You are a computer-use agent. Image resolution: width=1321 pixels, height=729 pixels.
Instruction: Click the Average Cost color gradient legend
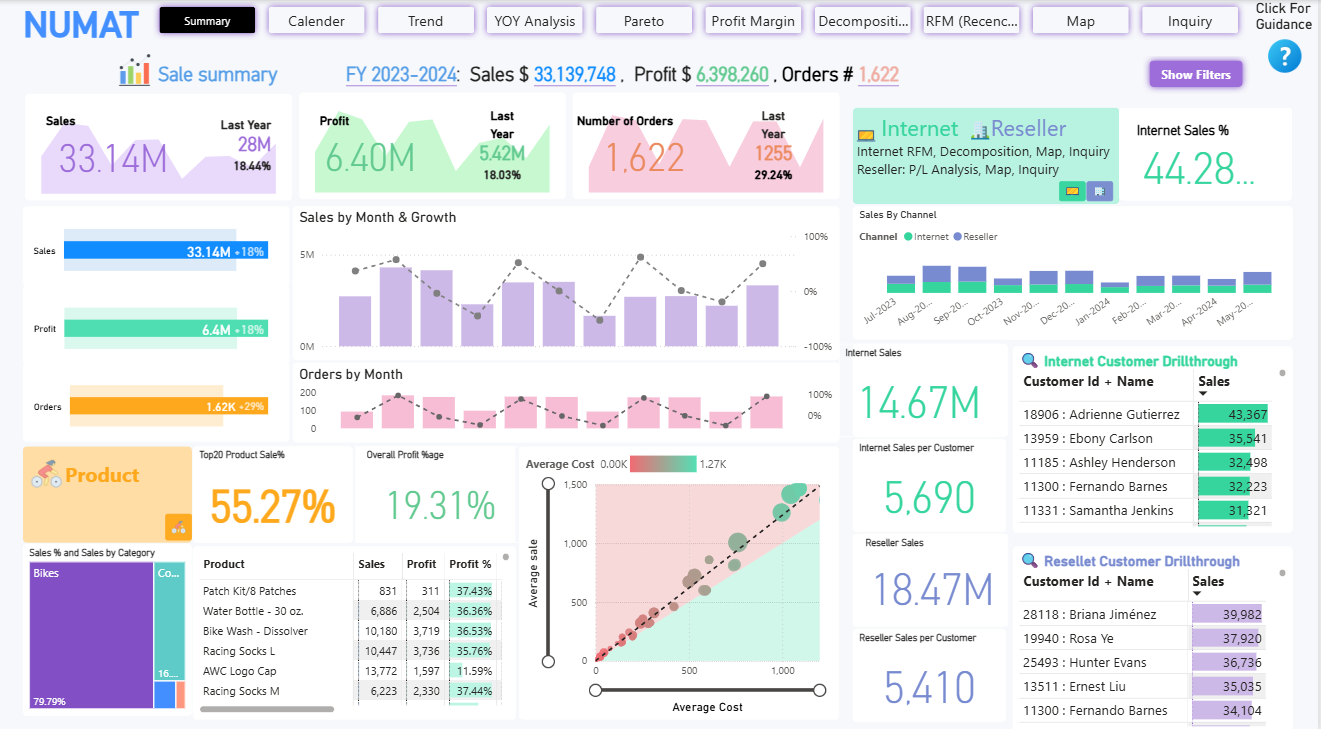pyautogui.click(x=662, y=464)
